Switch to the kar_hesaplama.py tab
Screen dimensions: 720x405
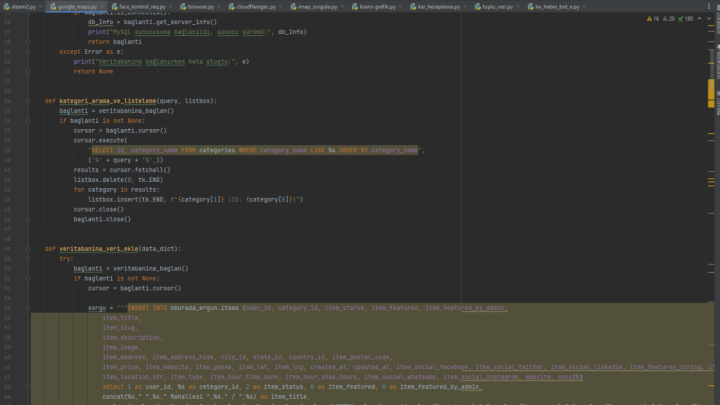tap(439, 7)
